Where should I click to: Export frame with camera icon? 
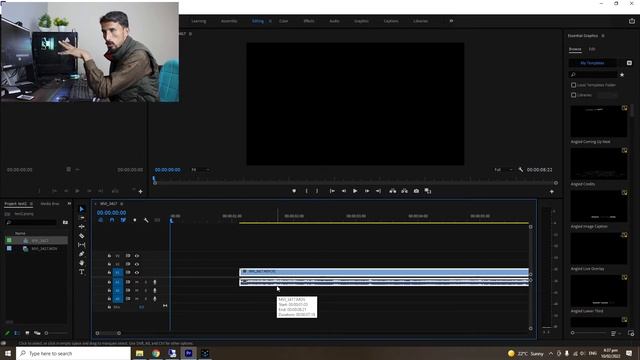(416, 191)
